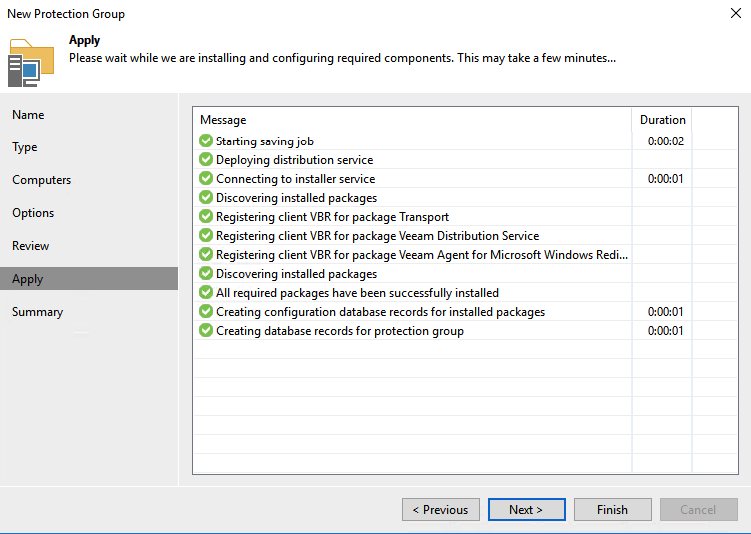Click check icon for Veeam Distribution Service row

[206, 236]
